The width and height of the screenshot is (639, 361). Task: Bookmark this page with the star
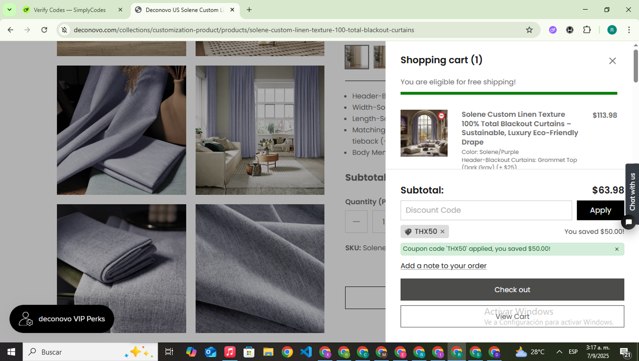pyautogui.click(x=529, y=30)
